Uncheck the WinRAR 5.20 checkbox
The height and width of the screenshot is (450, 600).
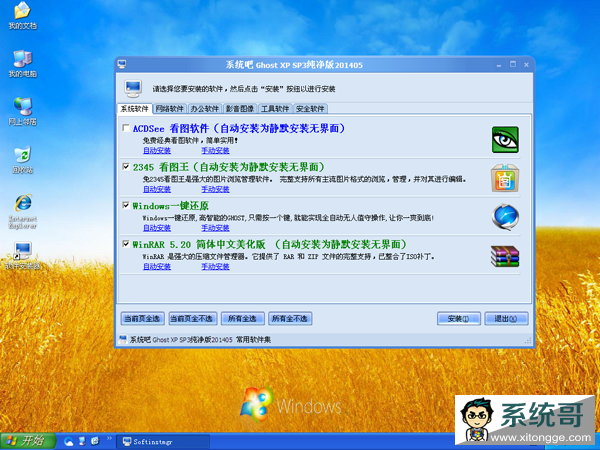(126, 244)
